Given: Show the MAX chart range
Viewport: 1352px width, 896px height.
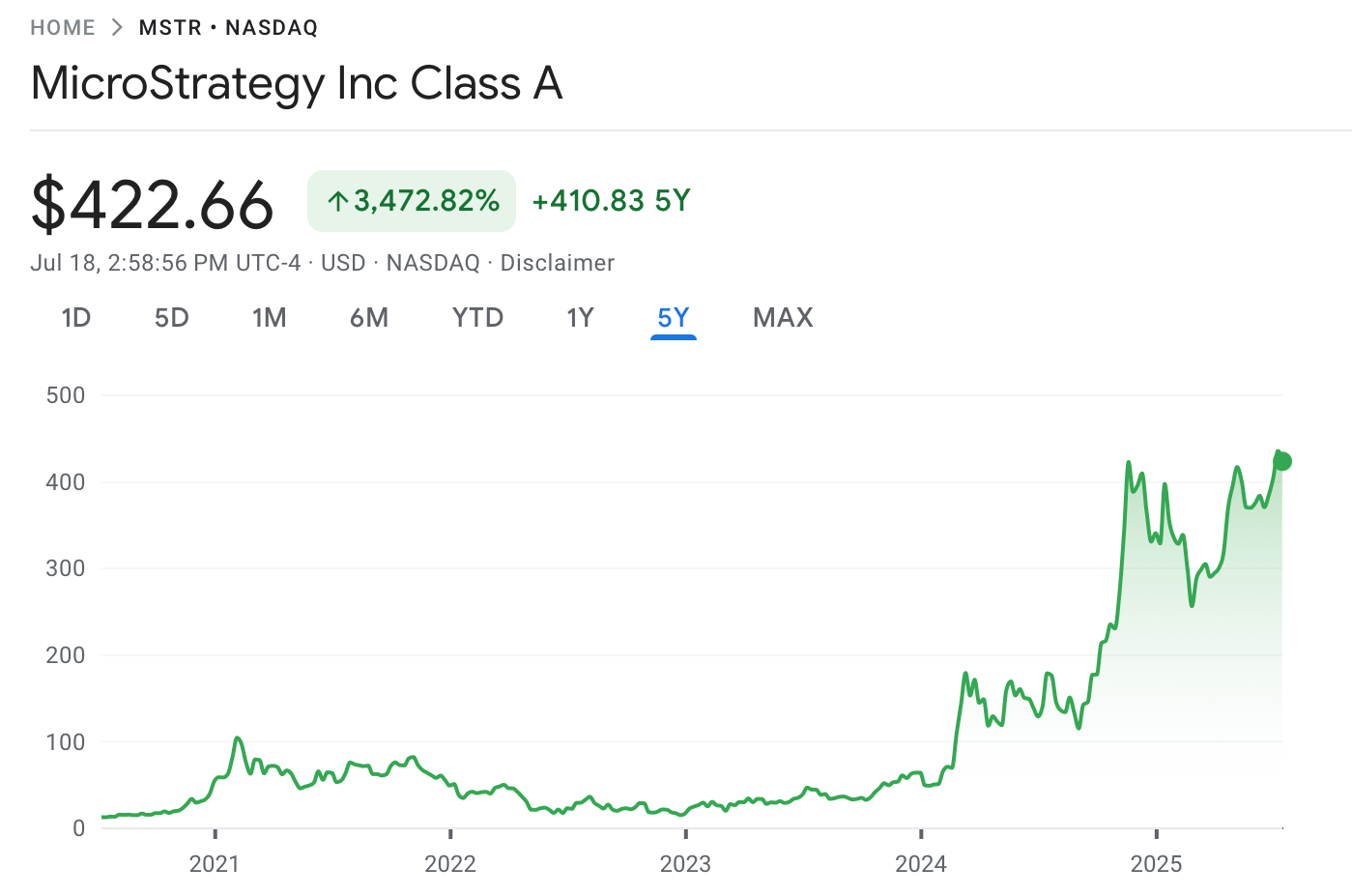Looking at the screenshot, I should [783, 317].
